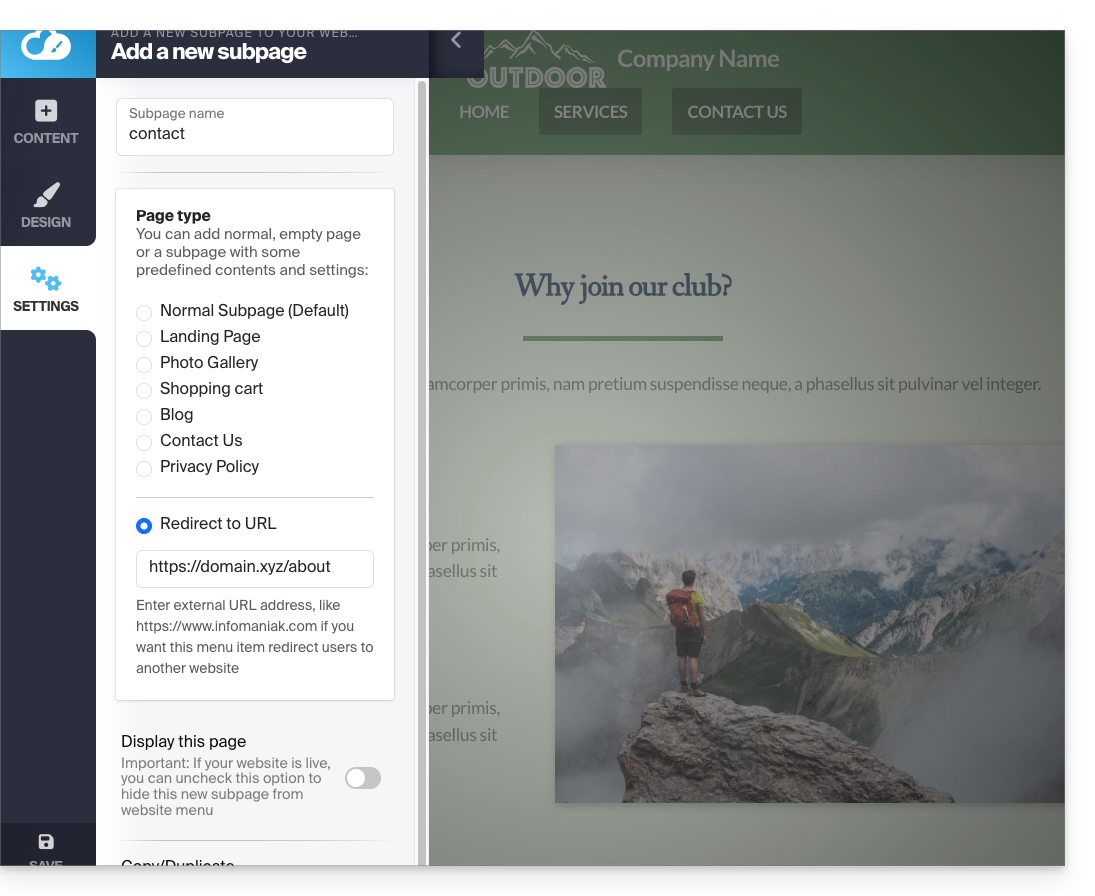Toggle the Display this page switch
Image resolution: width=1095 pixels, height=896 pixels.
(x=363, y=778)
